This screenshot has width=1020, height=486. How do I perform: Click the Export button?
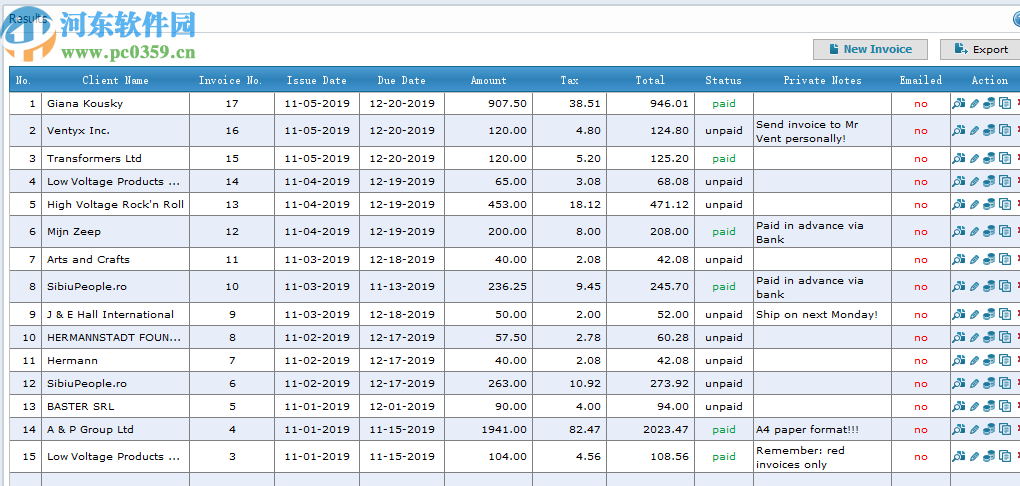pyautogui.click(x=980, y=49)
